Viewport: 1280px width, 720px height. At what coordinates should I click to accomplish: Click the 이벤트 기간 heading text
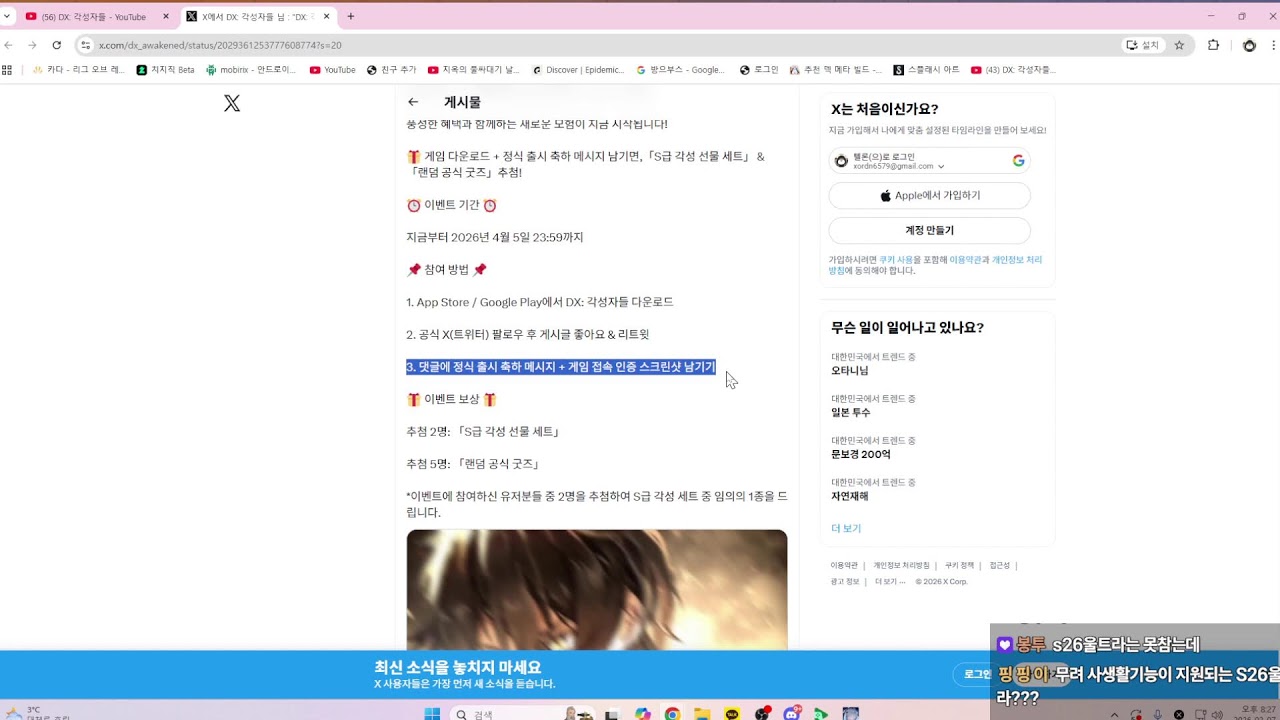tap(452, 205)
